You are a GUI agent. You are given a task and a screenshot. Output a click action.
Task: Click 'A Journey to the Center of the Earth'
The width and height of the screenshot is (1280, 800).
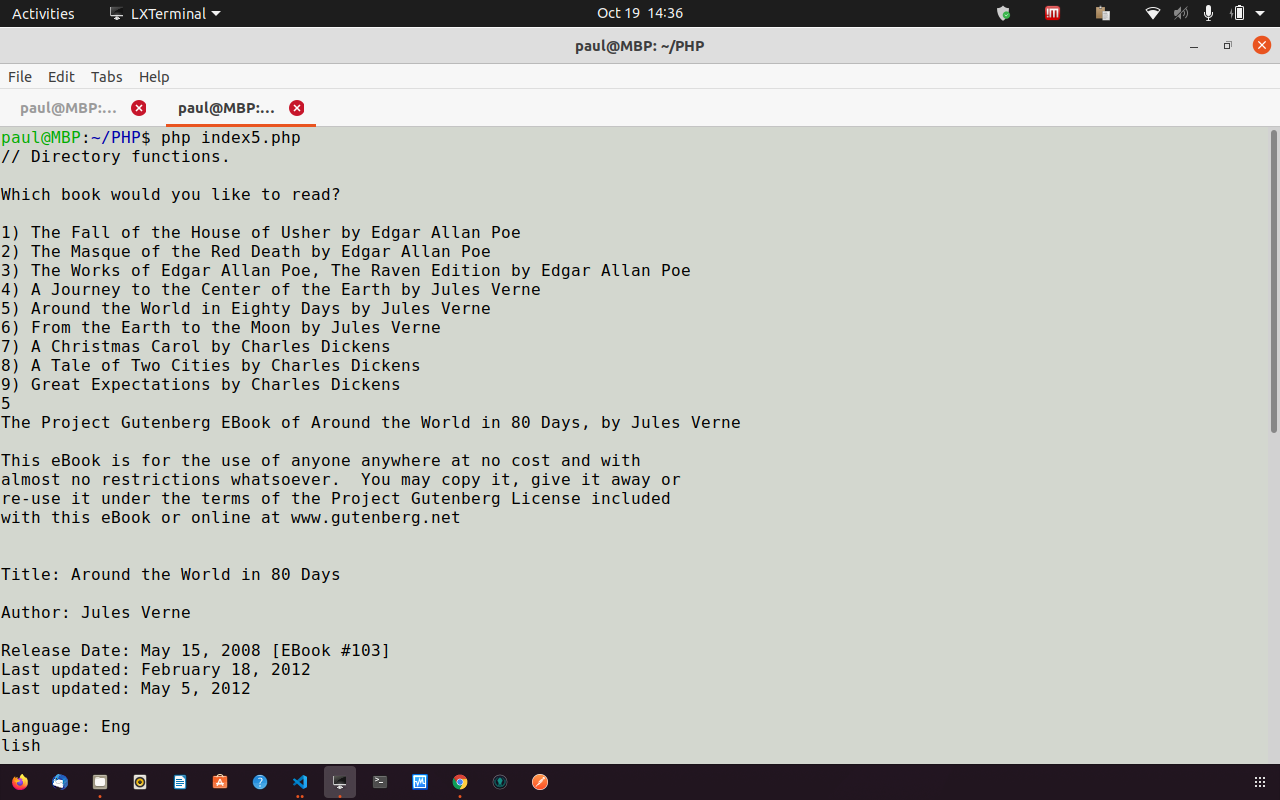[271, 290]
